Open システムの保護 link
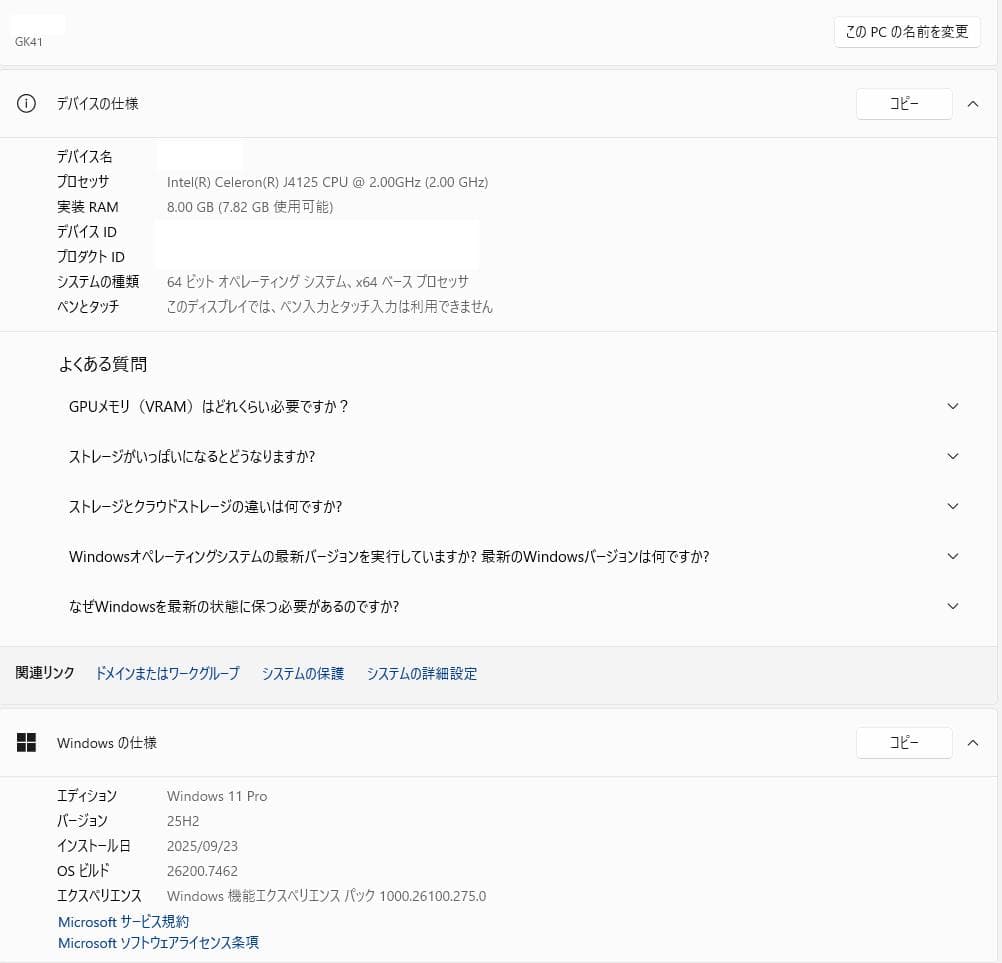1002x963 pixels. pyautogui.click(x=302, y=674)
